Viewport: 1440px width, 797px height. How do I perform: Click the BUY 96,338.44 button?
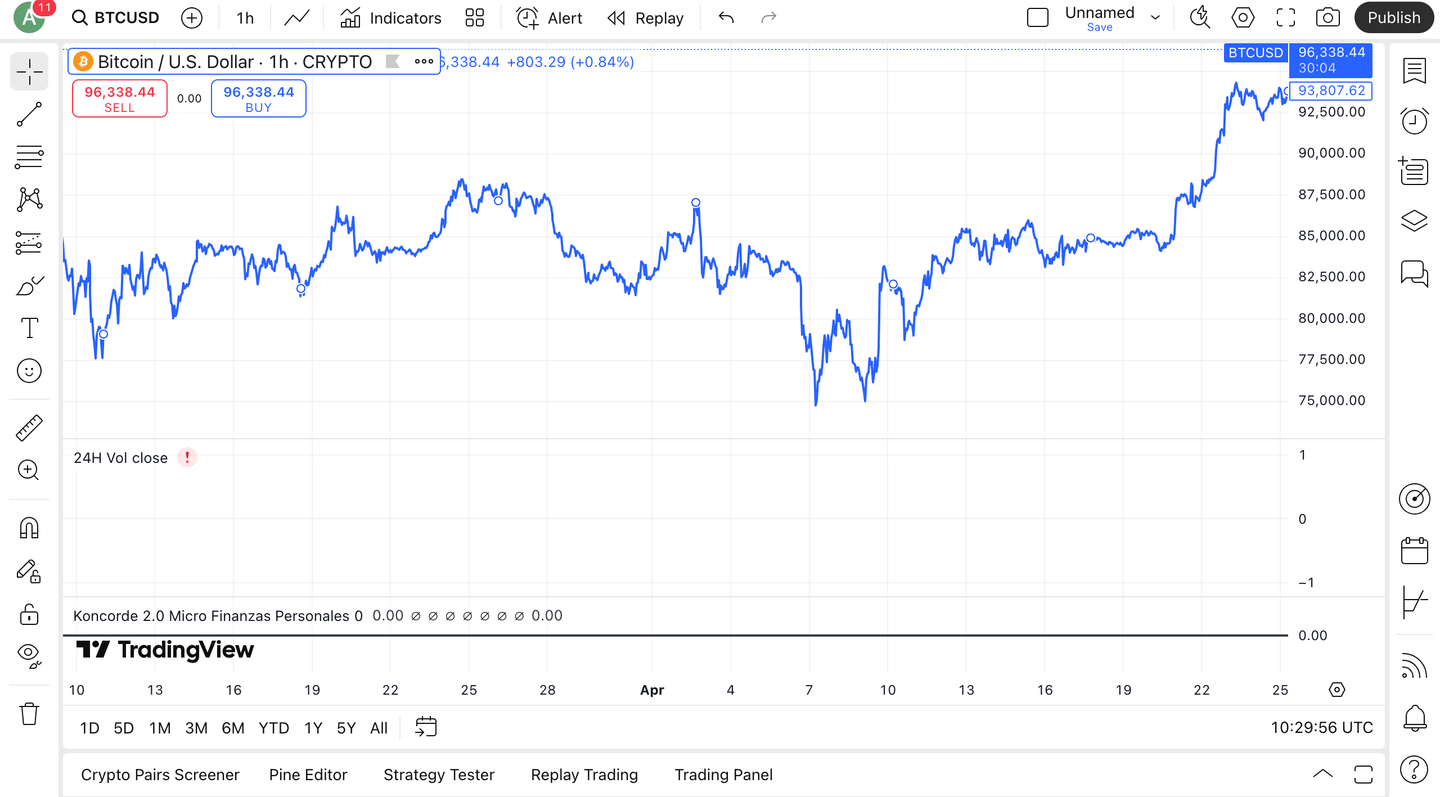coord(258,98)
